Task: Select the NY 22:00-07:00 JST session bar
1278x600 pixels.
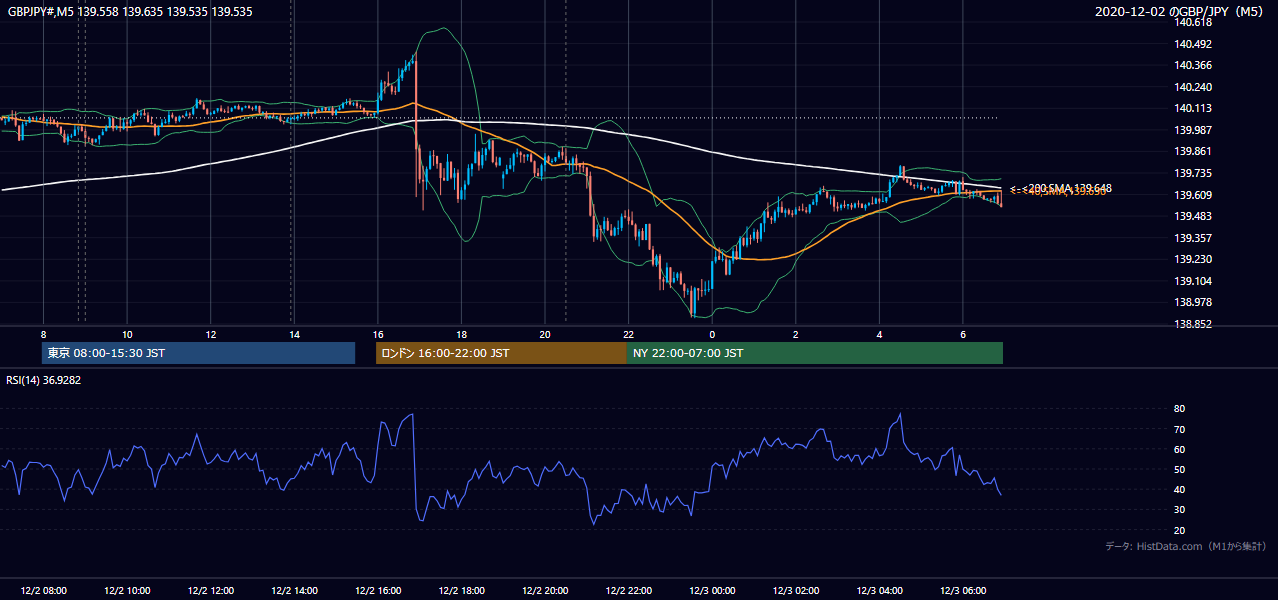Action: click(x=815, y=353)
